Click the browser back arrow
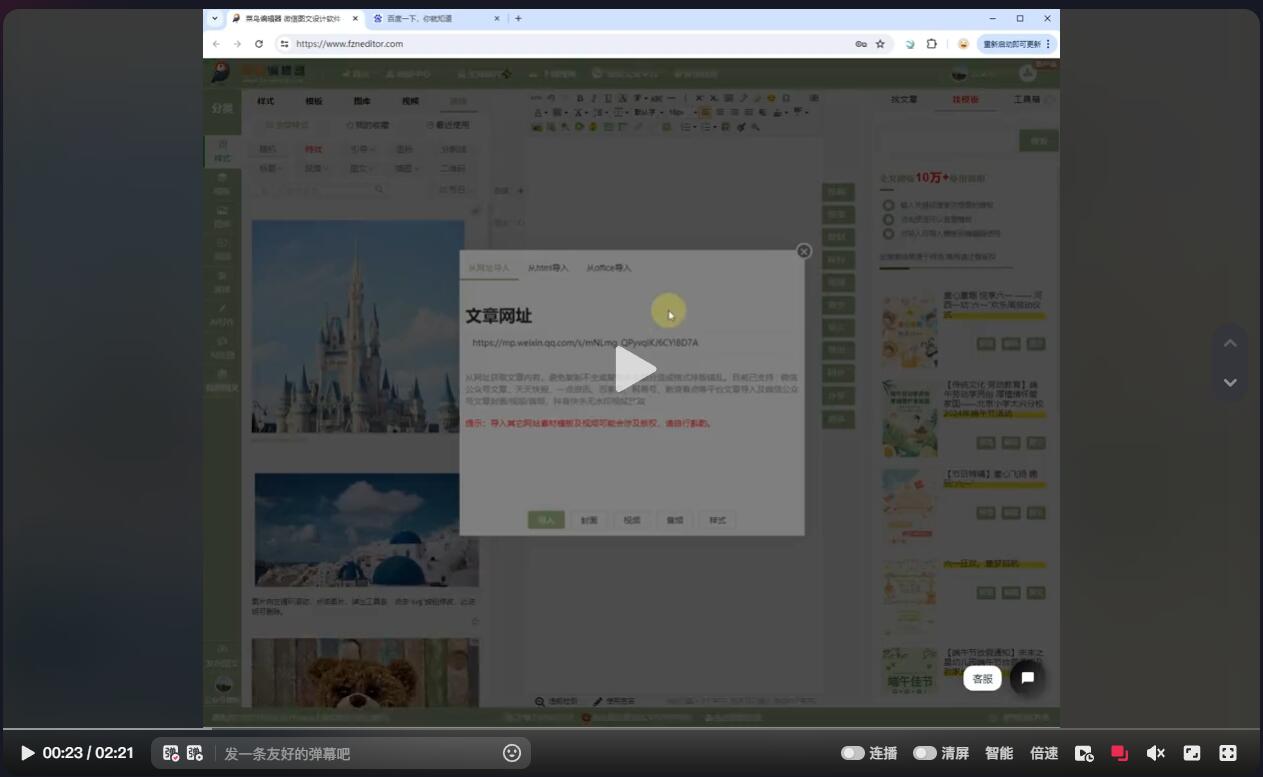 pos(216,44)
